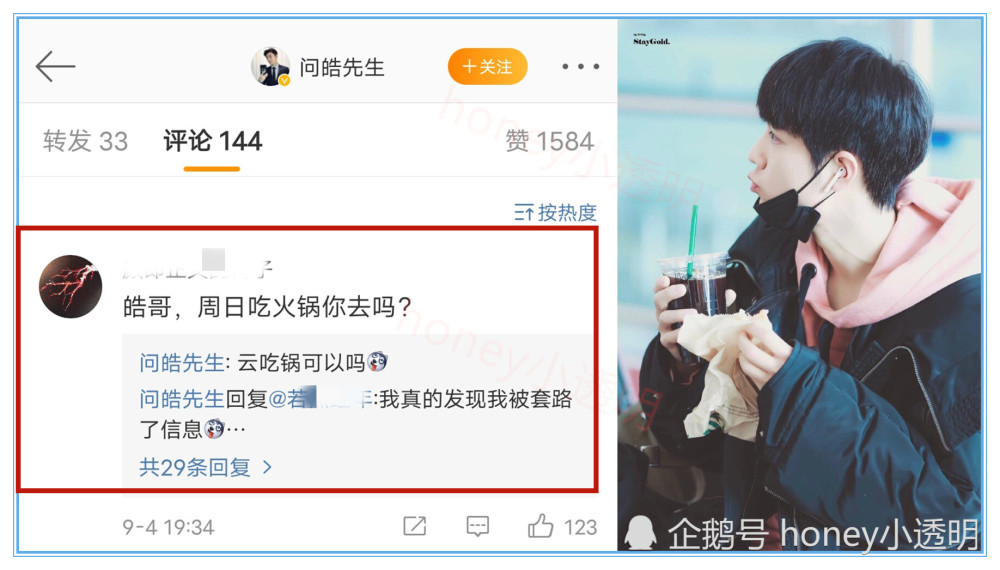Tap the sort icon next to 按热度
1000x570 pixels.
524,212
